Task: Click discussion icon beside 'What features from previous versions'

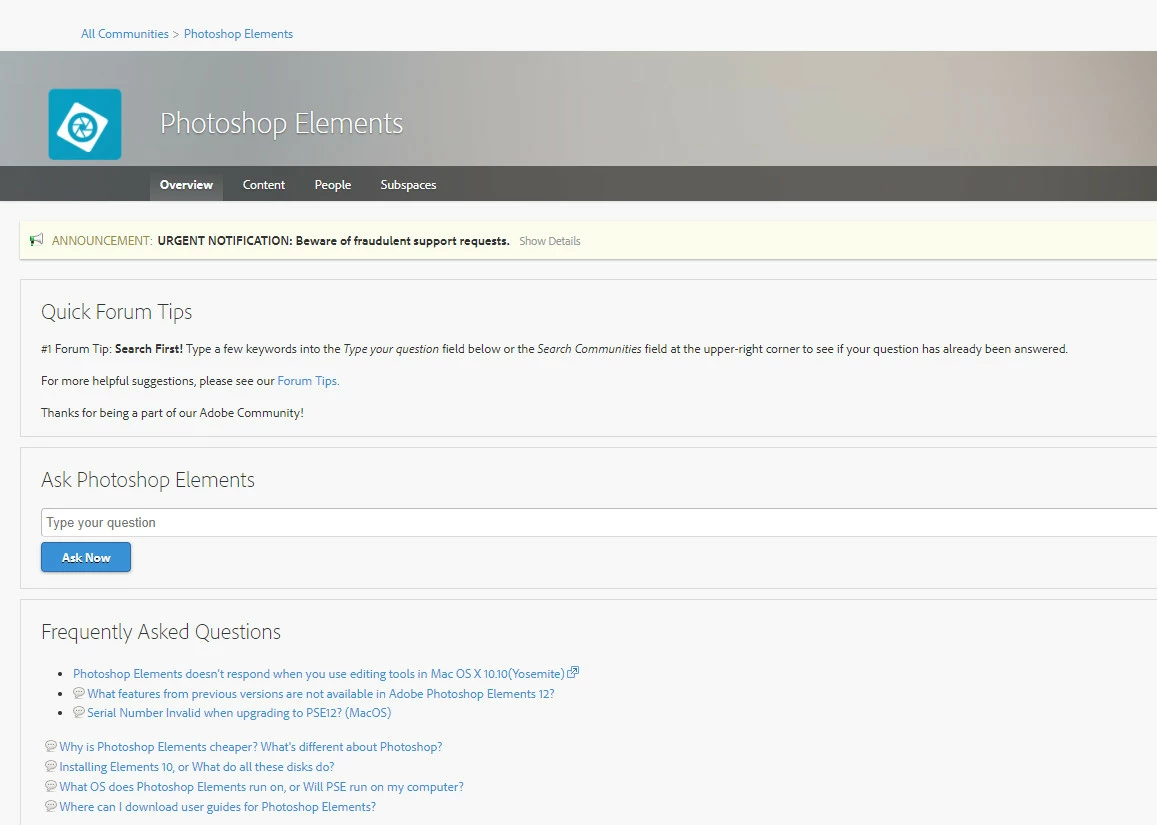Action: (x=78, y=693)
